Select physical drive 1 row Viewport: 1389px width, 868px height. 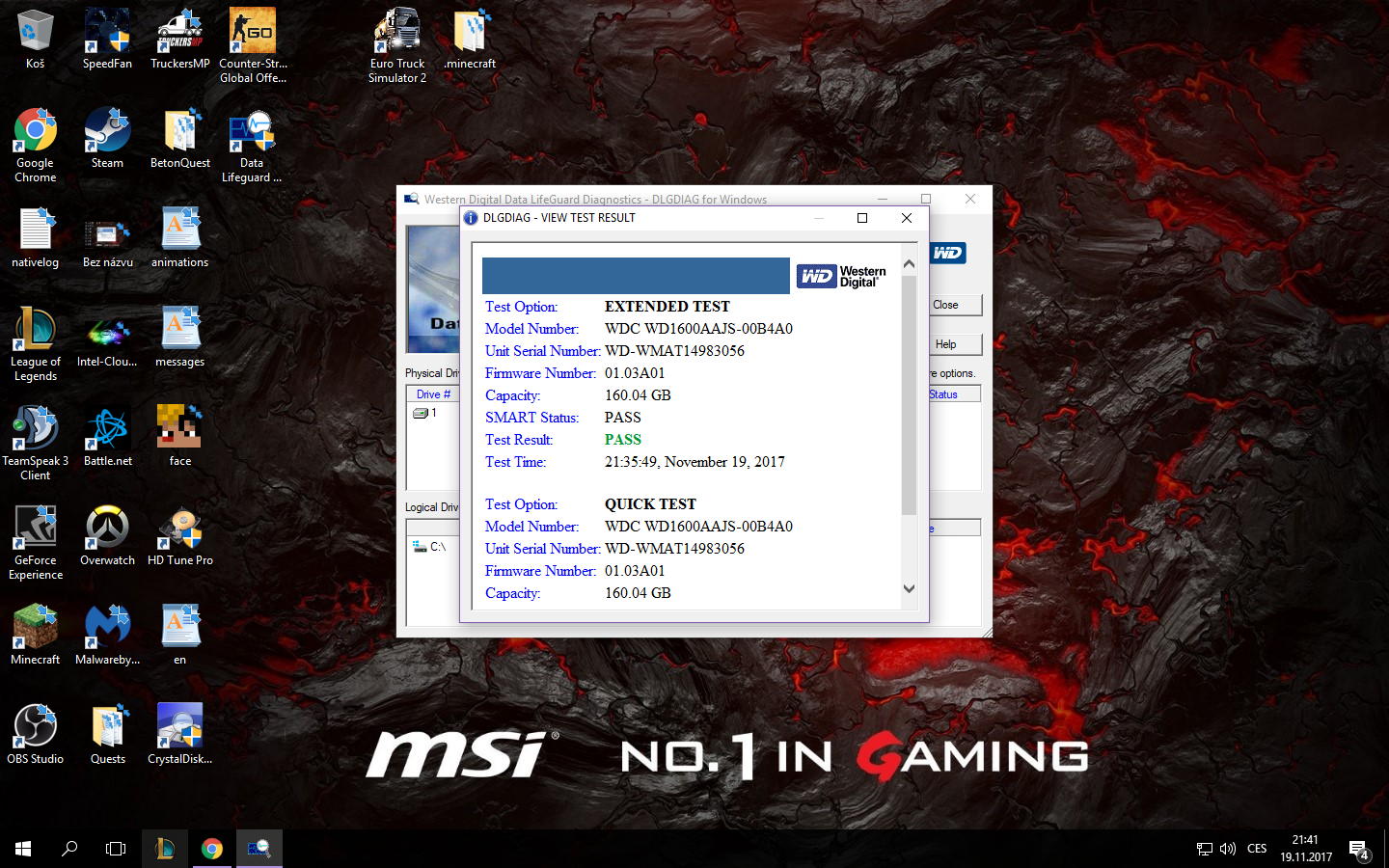pyautogui.click(x=425, y=413)
